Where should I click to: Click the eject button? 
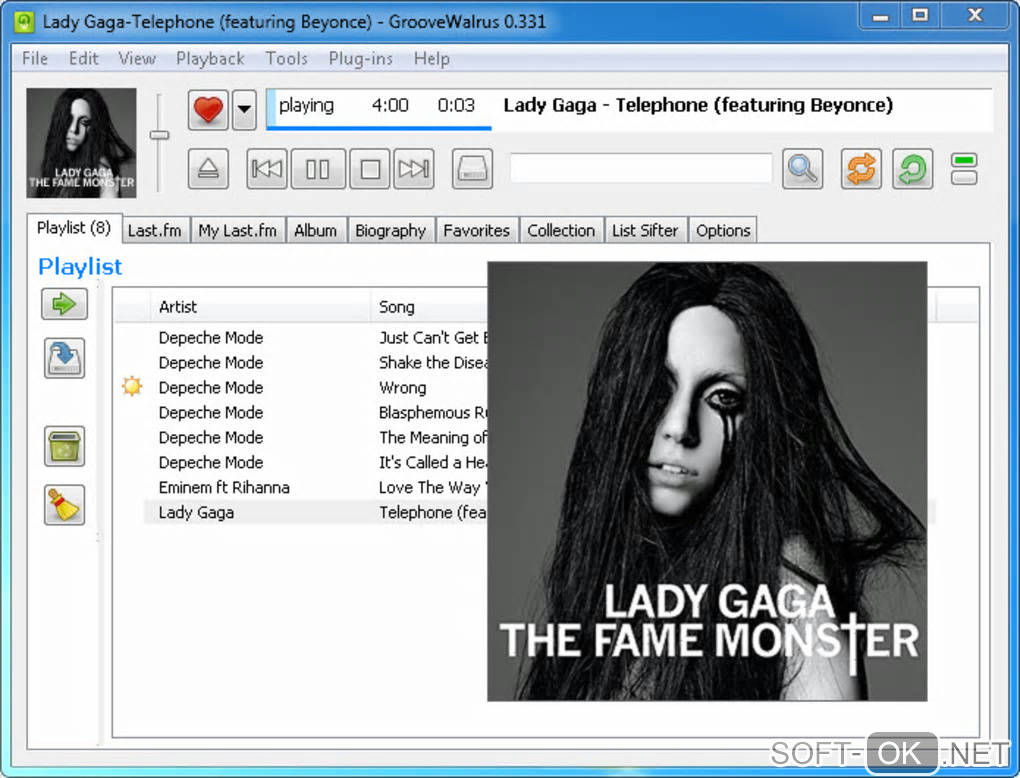tap(208, 169)
